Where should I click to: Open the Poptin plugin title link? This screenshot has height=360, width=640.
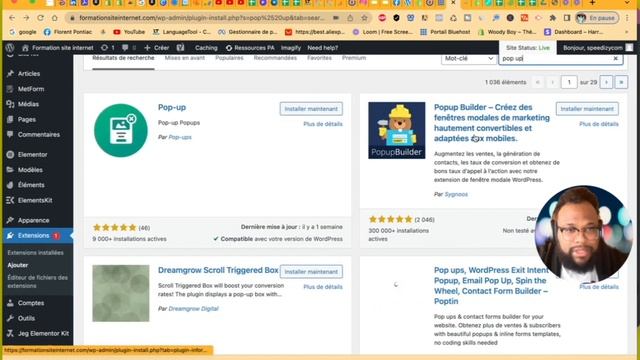click(491, 286)
